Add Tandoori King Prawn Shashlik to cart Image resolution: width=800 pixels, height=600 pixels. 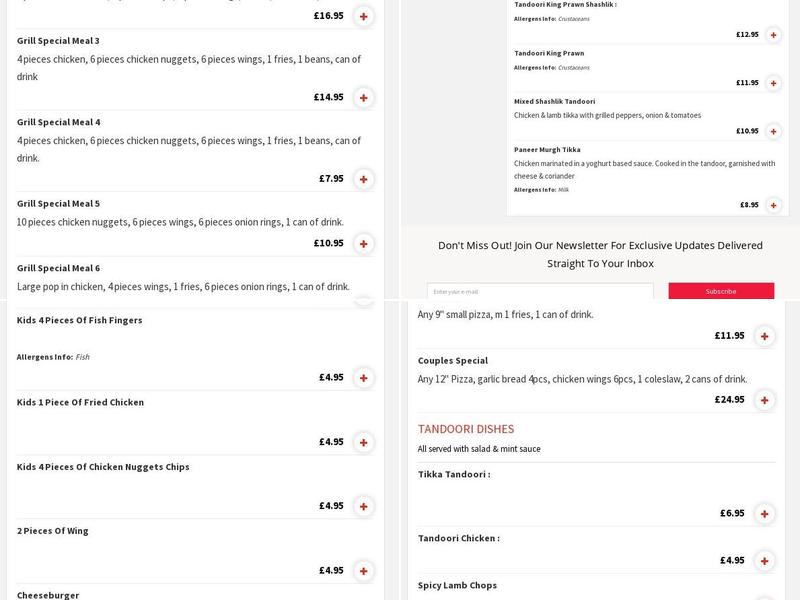coord(771,33)
